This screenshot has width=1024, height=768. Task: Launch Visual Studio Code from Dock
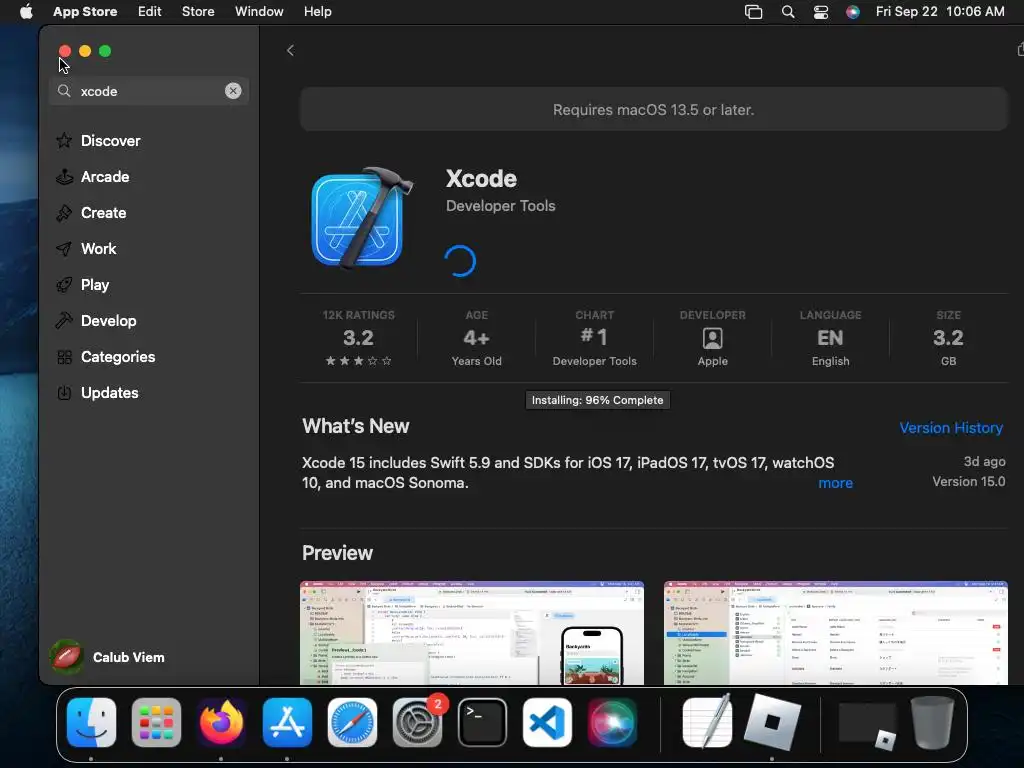547,722
